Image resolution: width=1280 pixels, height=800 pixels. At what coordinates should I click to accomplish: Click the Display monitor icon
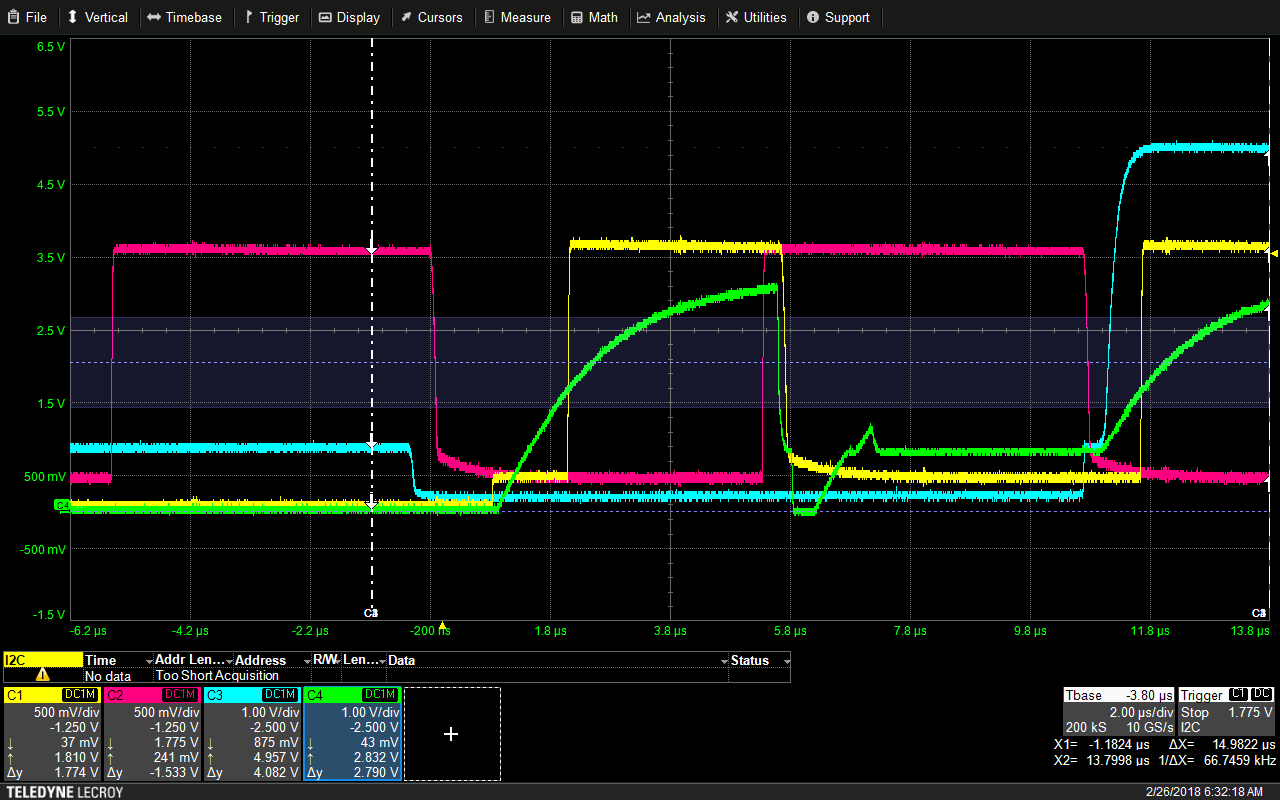(326, 17)
